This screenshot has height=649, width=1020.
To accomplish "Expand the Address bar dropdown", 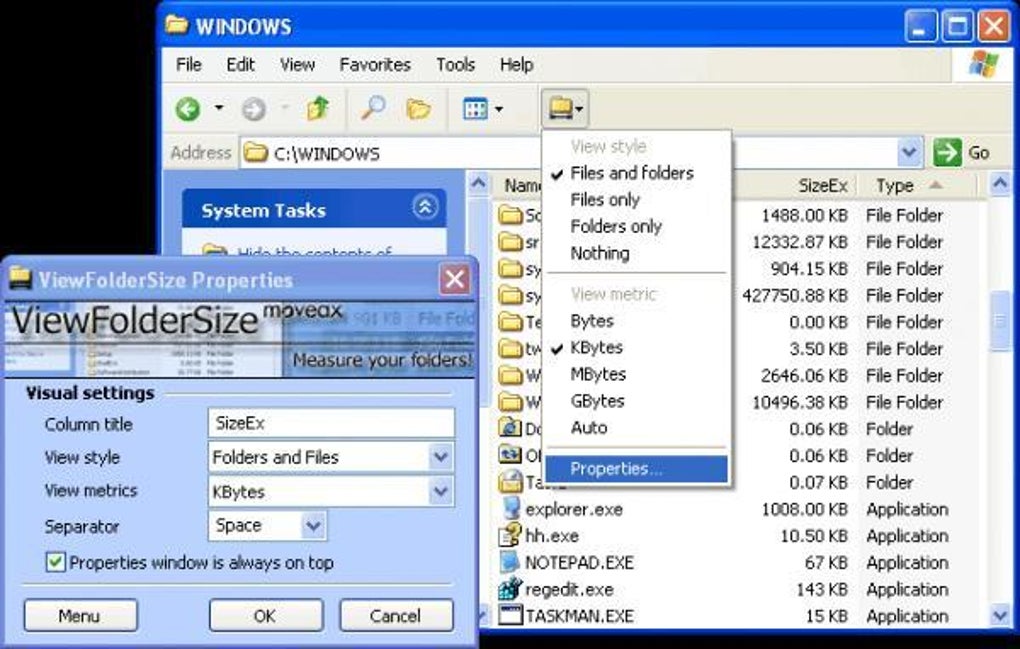I will (x=909, y=153).
